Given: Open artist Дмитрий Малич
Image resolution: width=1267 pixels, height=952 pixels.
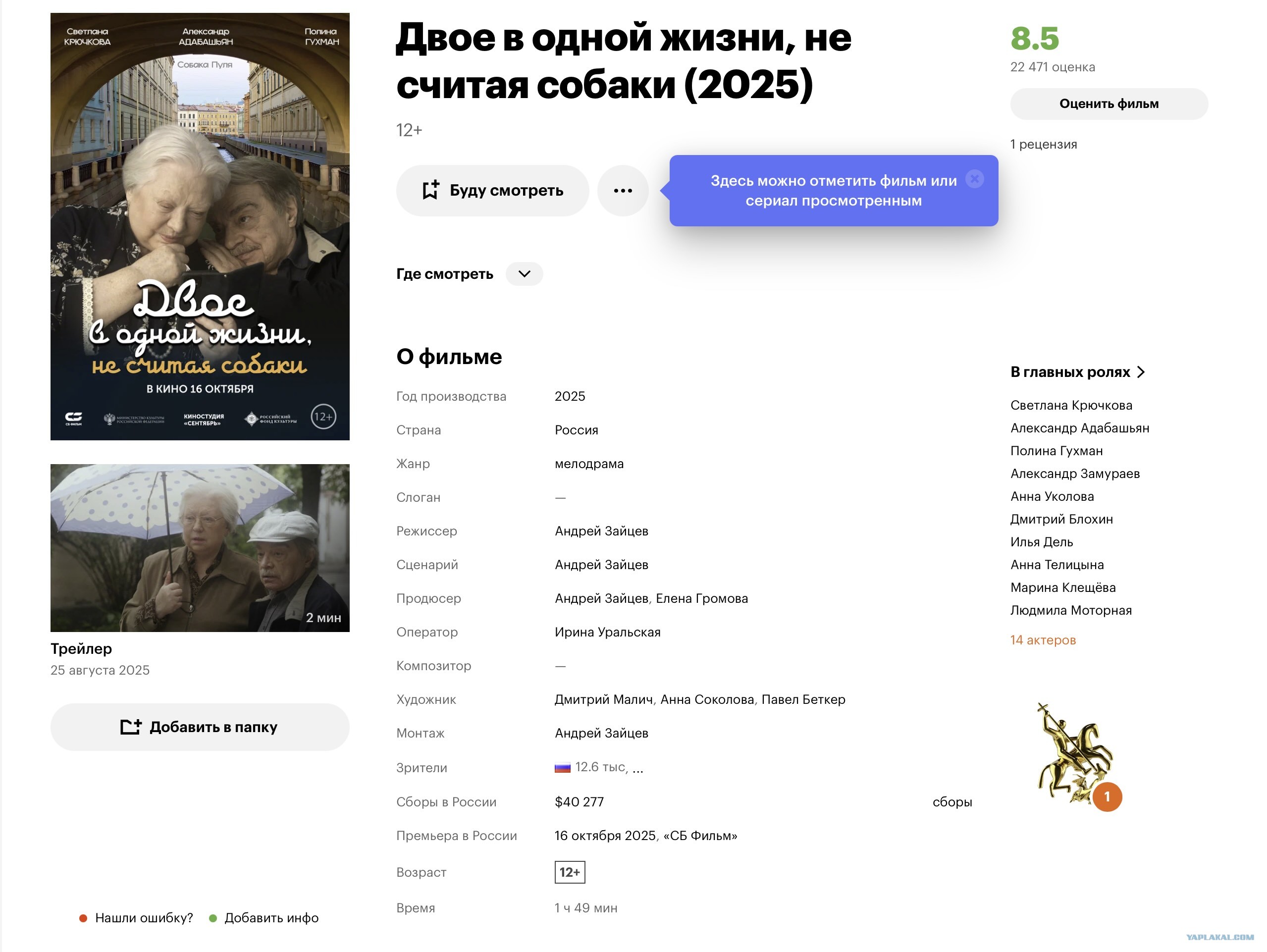Looking at the screenshot, I should click(x=604, y=699).
